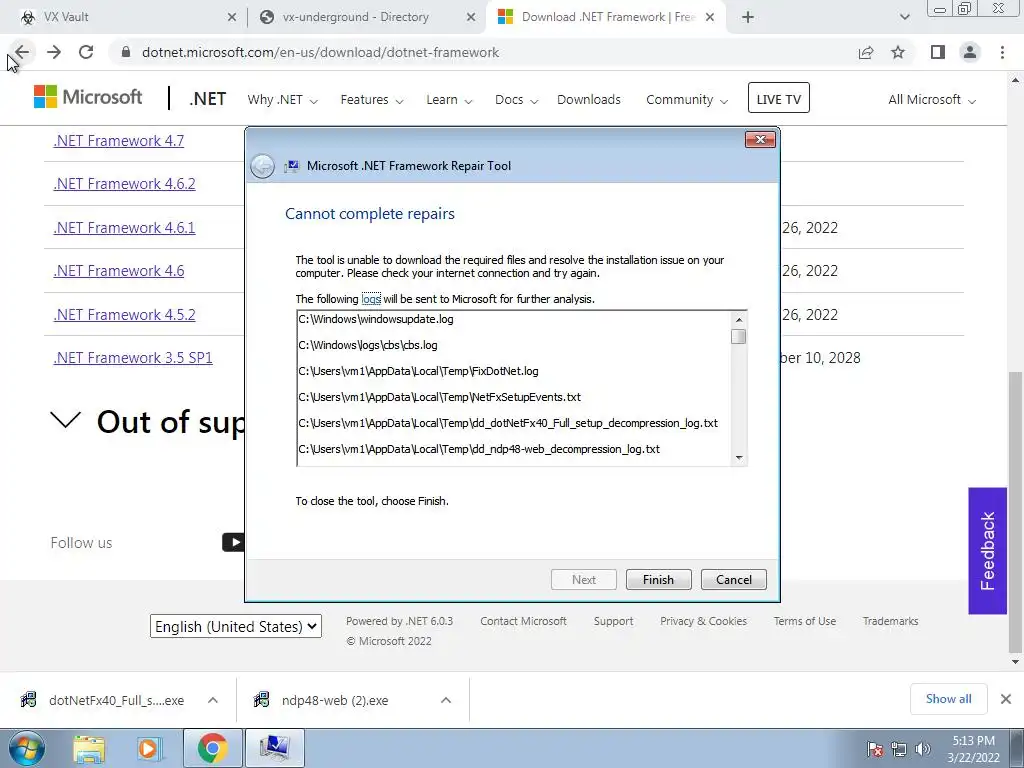Screen dimensions: 1024x768
Task: Click Cancel in the Repair Tool
Action: point(733,580)
